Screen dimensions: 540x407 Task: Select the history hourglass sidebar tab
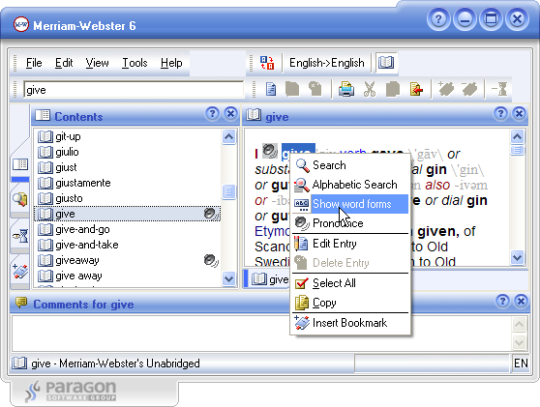(x=20, y=236)
